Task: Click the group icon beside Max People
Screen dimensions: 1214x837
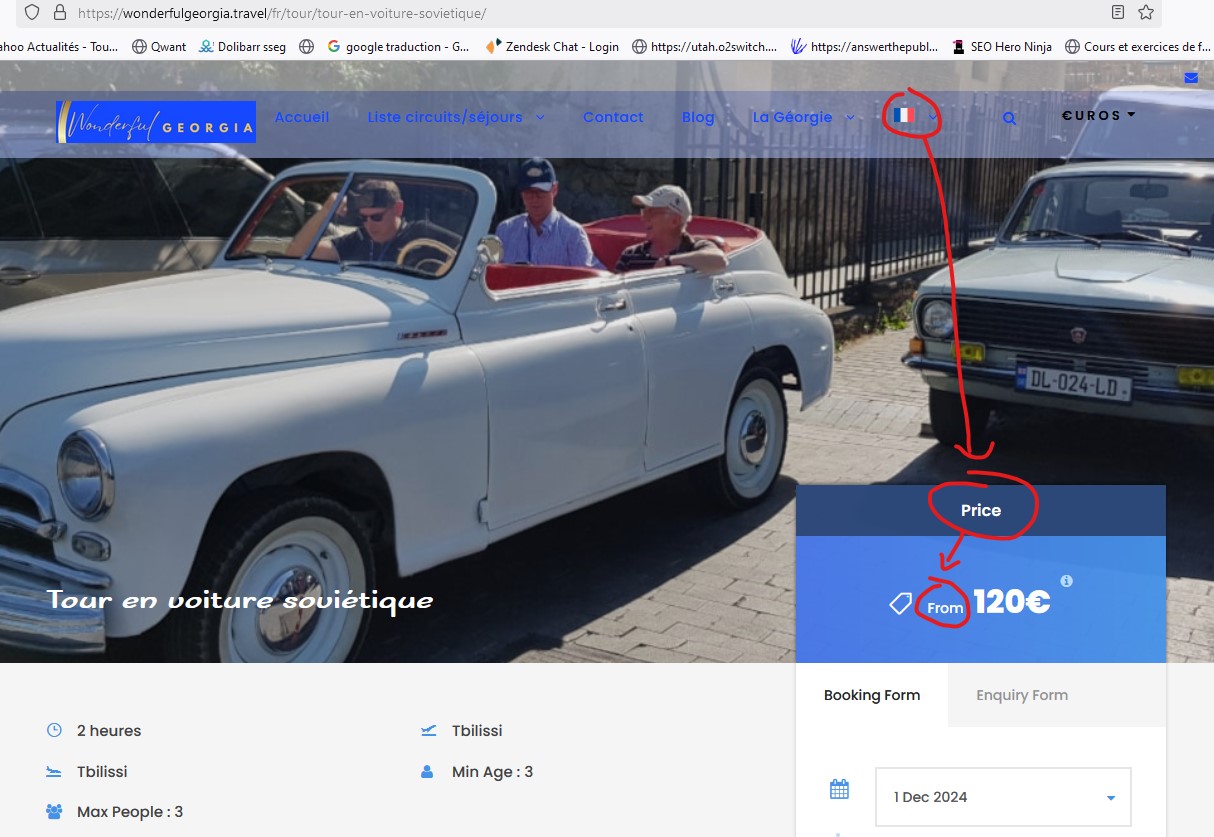Action: (54, 812)
